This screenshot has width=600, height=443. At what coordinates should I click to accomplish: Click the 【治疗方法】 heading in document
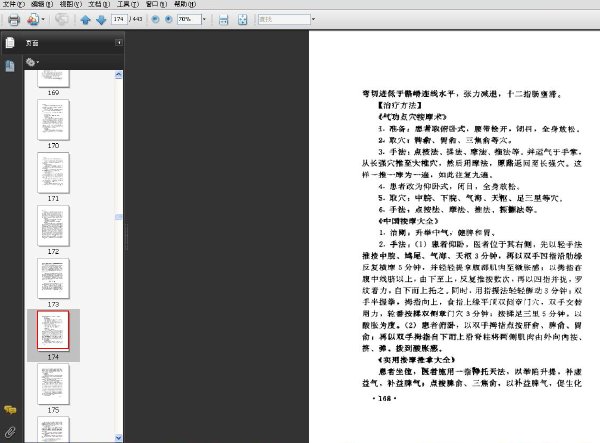(399, 105)
